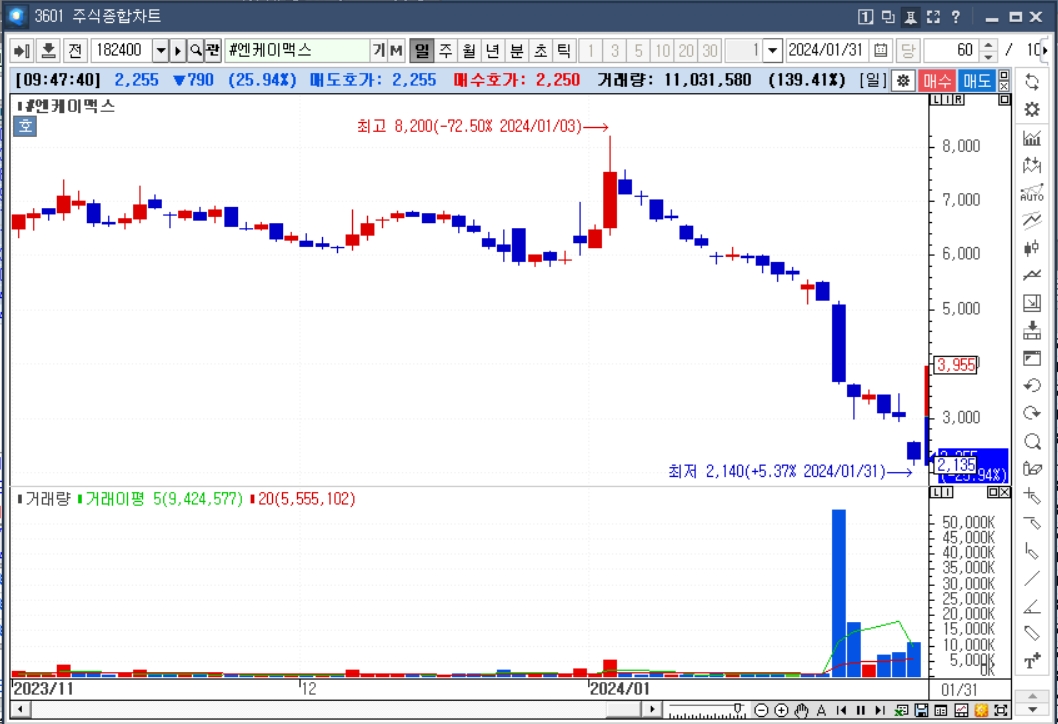Click the pin icon in title bar

910,17
